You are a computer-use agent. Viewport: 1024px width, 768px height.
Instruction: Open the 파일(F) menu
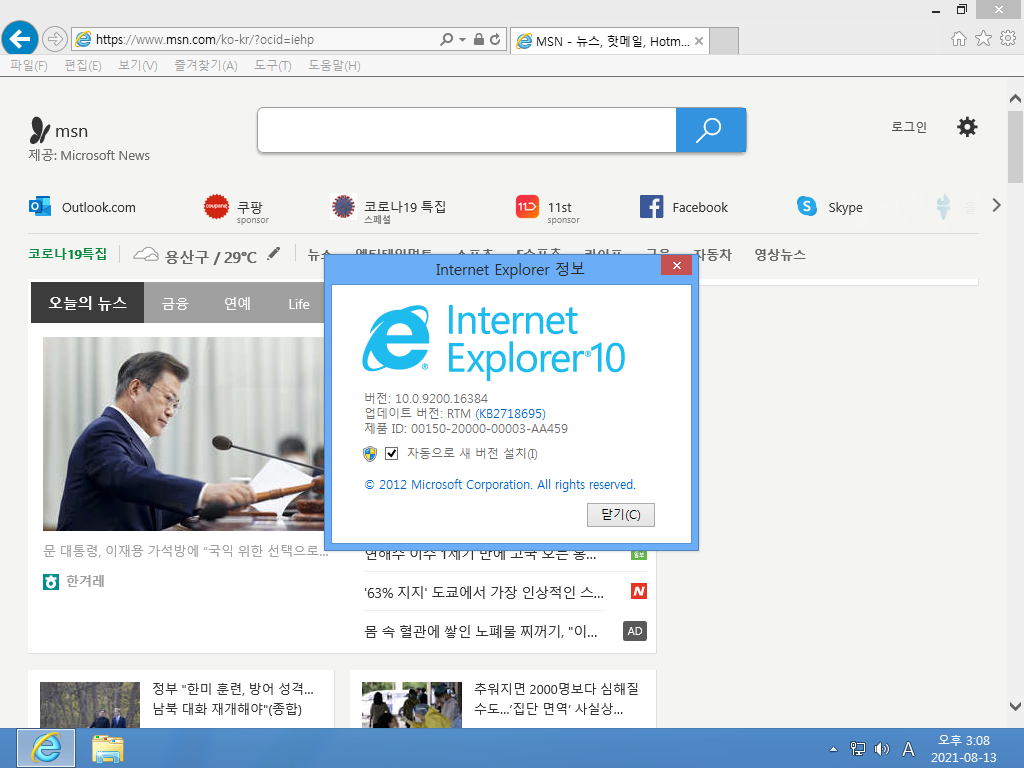pyautogui.click(x=29, y=65)
